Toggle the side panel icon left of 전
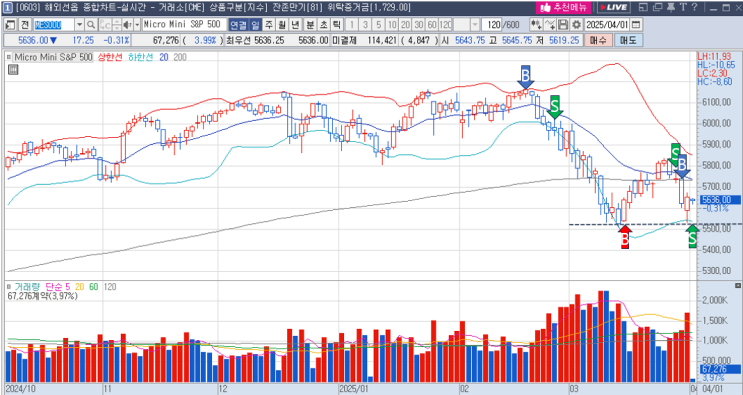 (11, 25)
